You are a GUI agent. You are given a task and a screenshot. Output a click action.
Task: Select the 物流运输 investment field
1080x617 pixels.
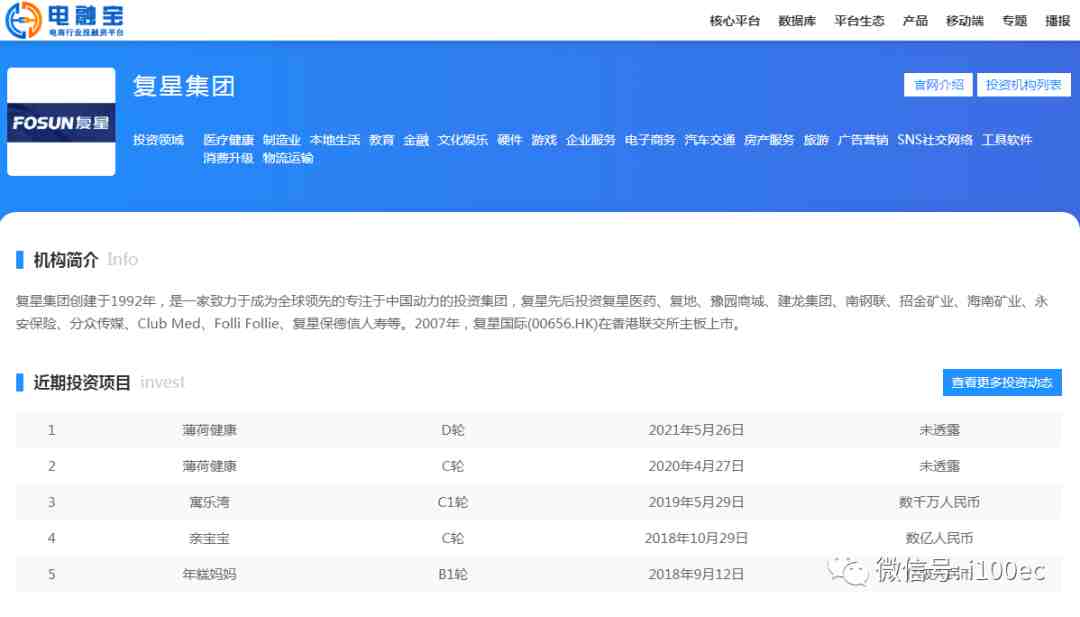click(288, 158)
